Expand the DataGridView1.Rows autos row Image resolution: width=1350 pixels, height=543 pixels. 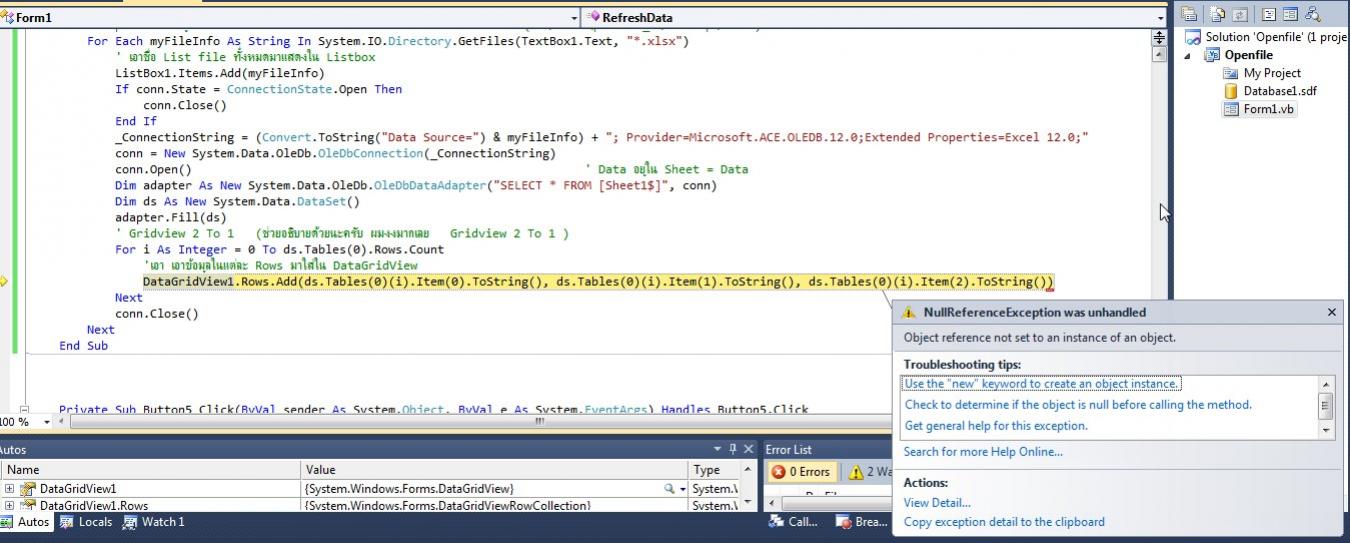point(9,506)
